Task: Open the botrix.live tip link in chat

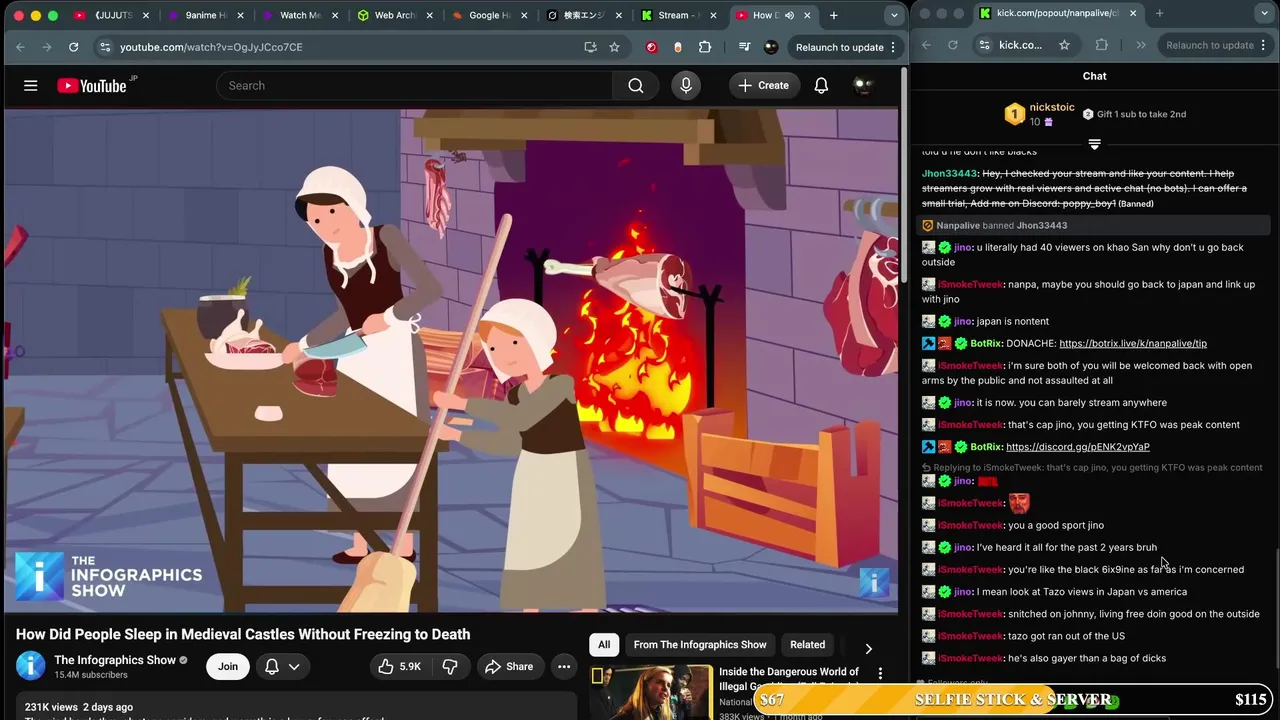Action: (1132, 343)
